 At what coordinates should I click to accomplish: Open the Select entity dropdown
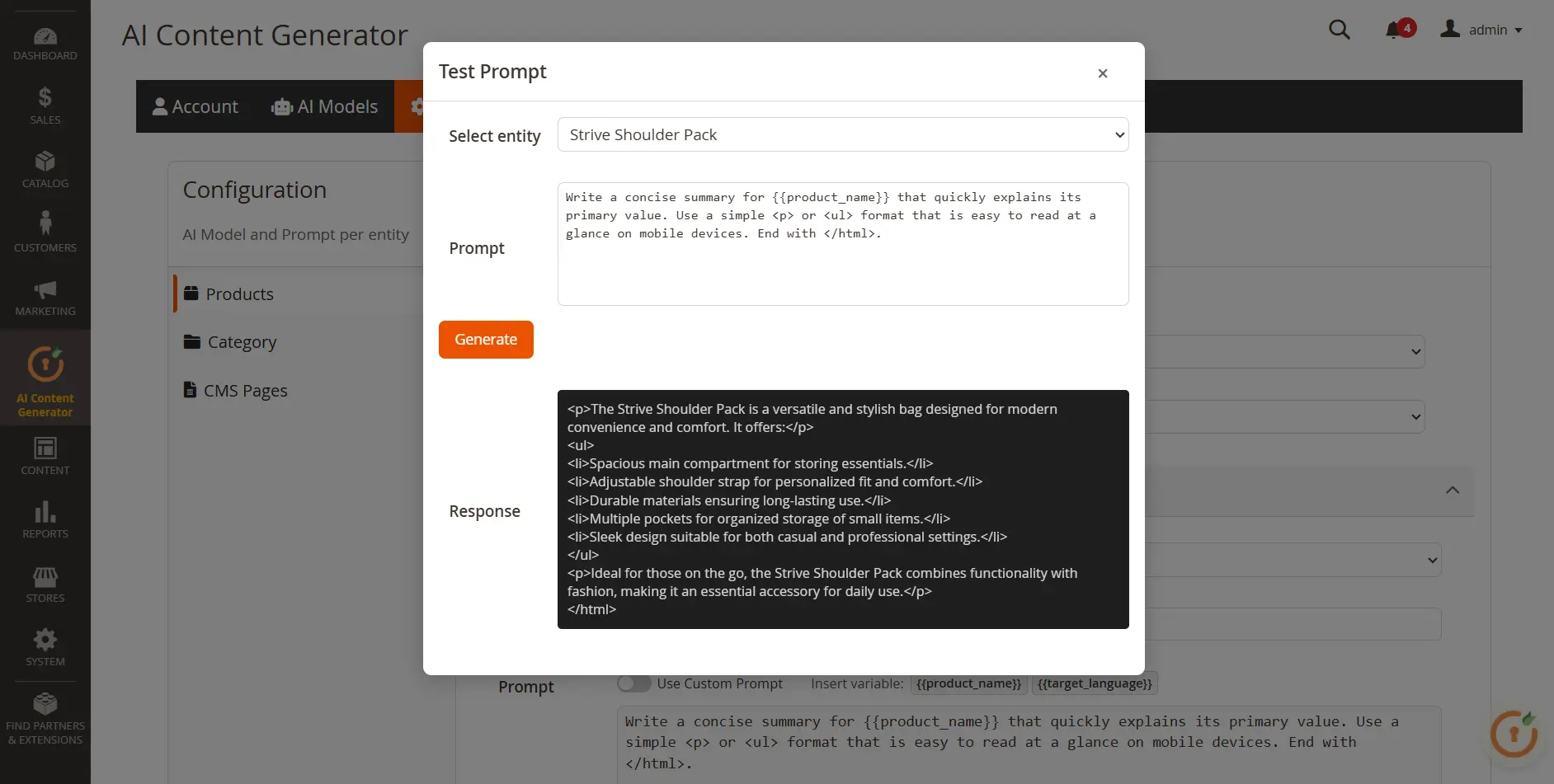[842, 134]
